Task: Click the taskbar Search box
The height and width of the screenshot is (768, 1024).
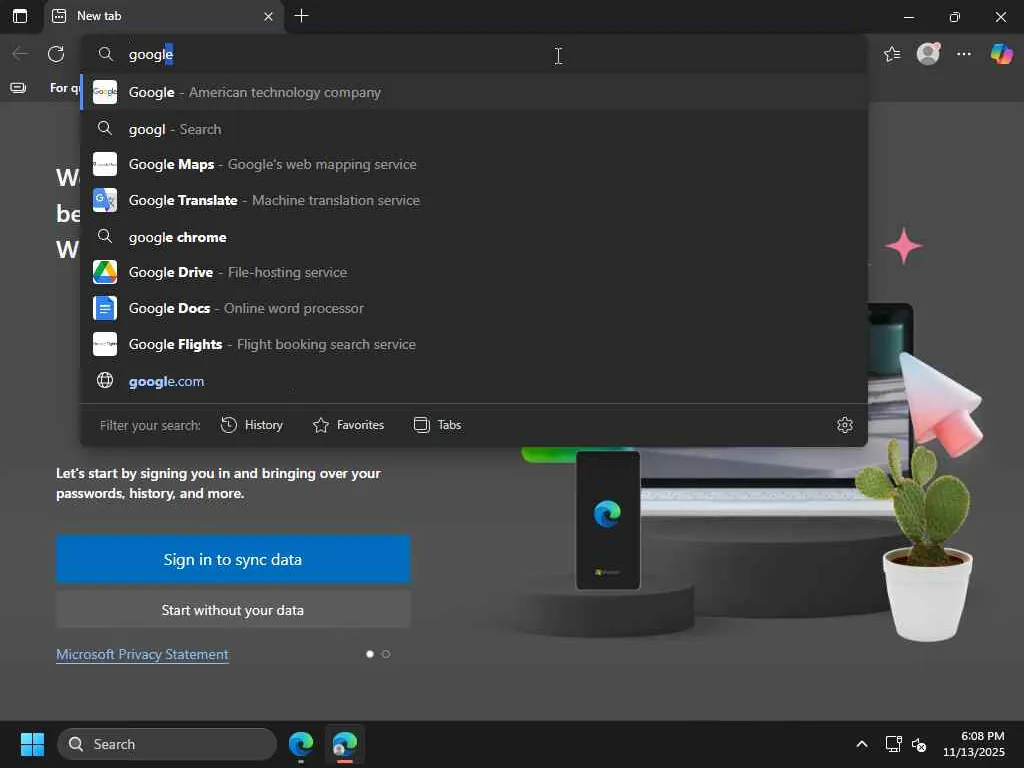Action: click(167, 744)
